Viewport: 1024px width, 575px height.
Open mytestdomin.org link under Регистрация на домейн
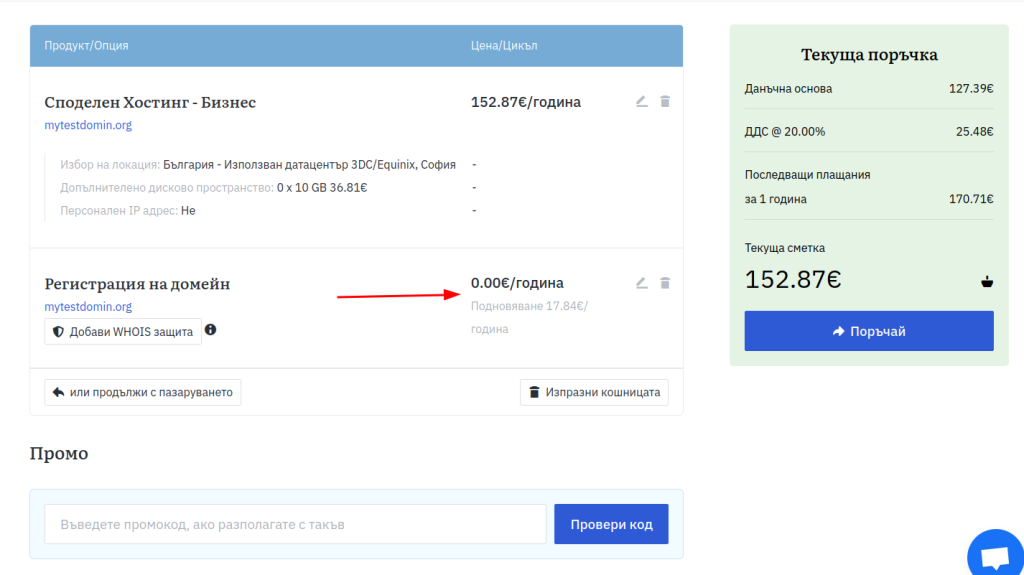88,307
